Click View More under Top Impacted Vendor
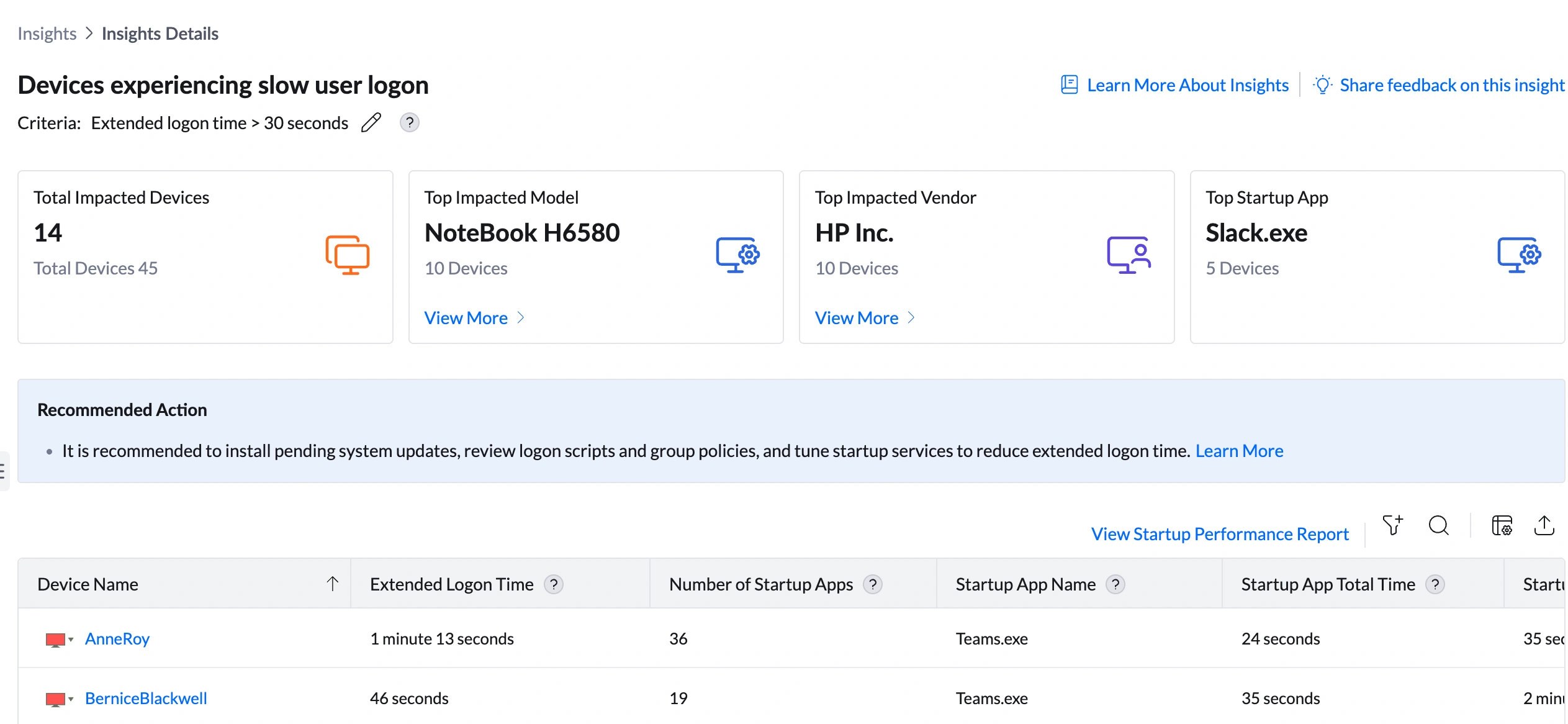 coord(865,318)
